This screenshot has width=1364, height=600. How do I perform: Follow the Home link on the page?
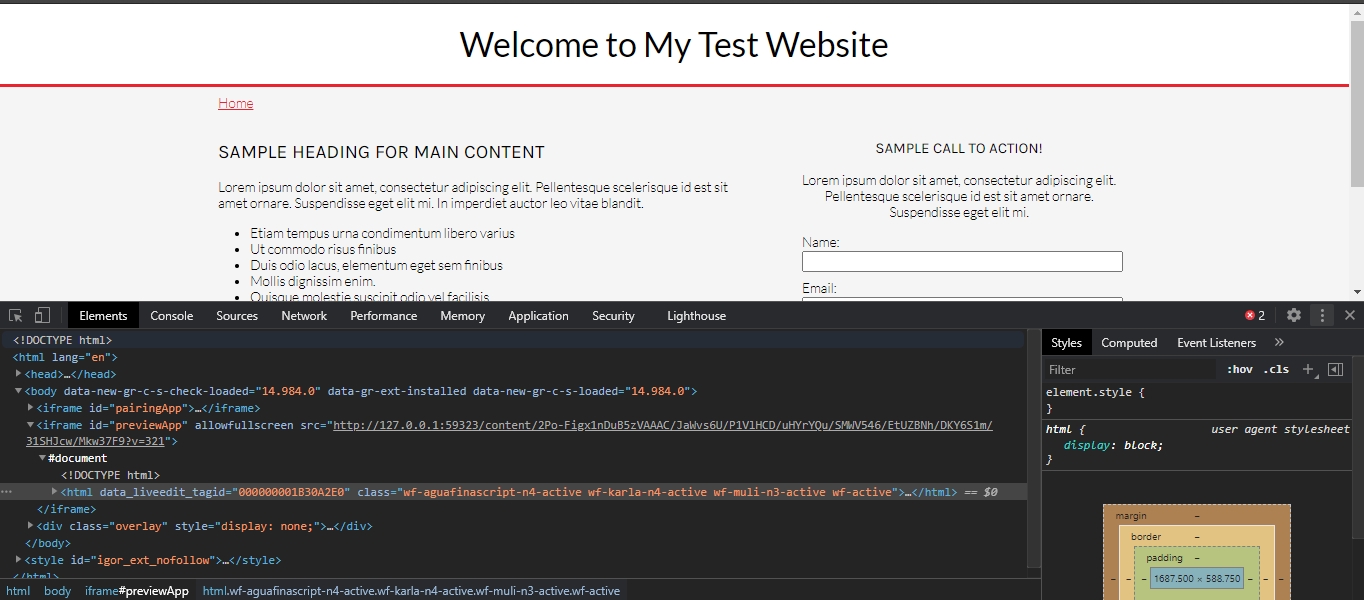235,103
